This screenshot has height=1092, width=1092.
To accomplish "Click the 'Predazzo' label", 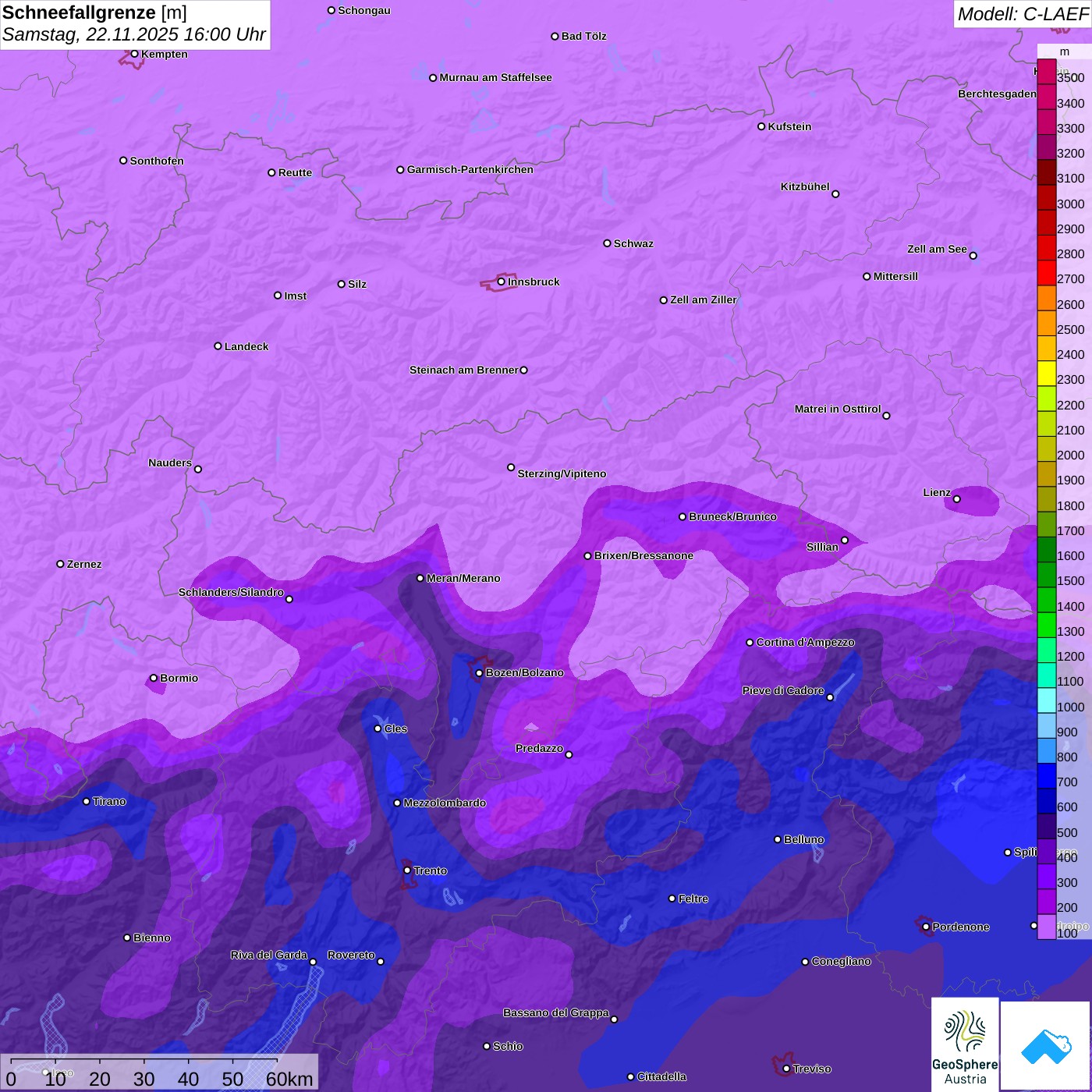I will pyautogui.click(x=540, y=749).
